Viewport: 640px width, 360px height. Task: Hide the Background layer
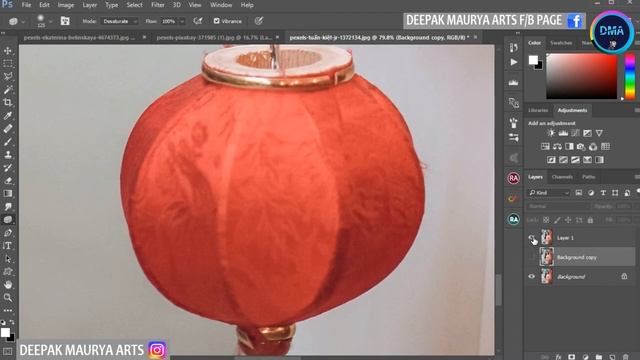pos(532,276)
